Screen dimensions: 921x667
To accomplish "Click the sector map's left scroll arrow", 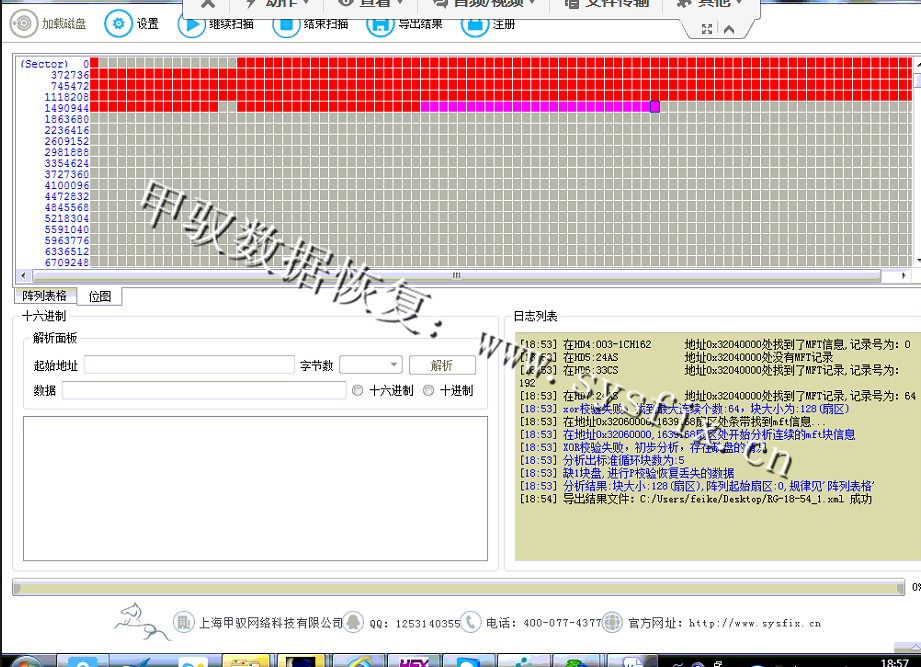I will click(x=23, y=275).
